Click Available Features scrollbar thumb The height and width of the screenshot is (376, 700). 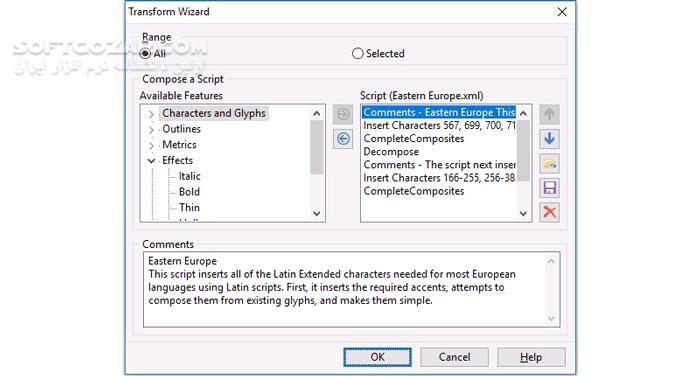click(317, 147)
